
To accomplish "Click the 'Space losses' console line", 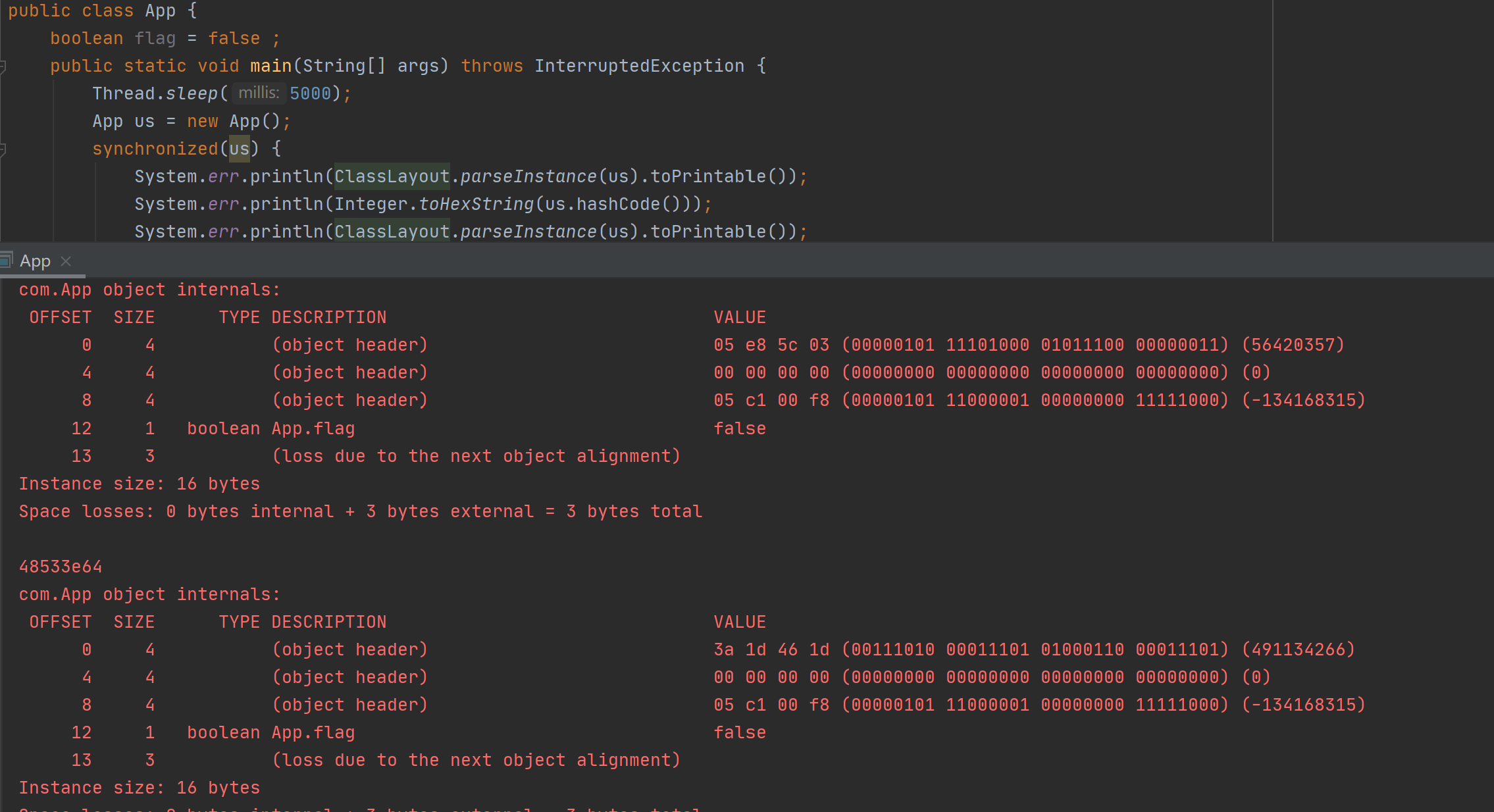I will [x=360, y=511].
